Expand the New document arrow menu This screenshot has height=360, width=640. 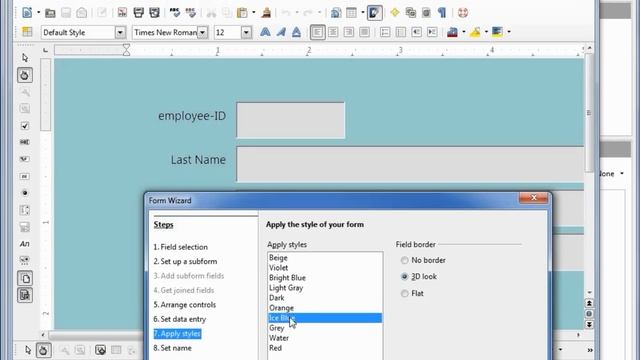pyautogui.click(x=38, y=13)
